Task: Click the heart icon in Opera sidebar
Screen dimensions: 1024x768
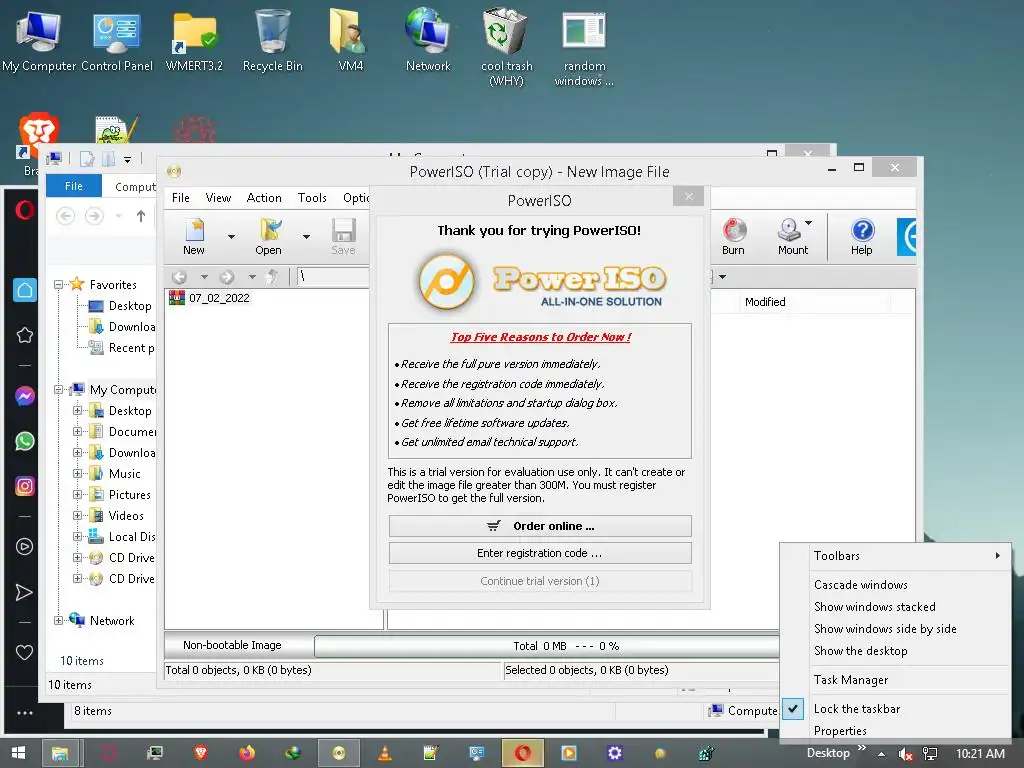Action: [x=24, y=652]
